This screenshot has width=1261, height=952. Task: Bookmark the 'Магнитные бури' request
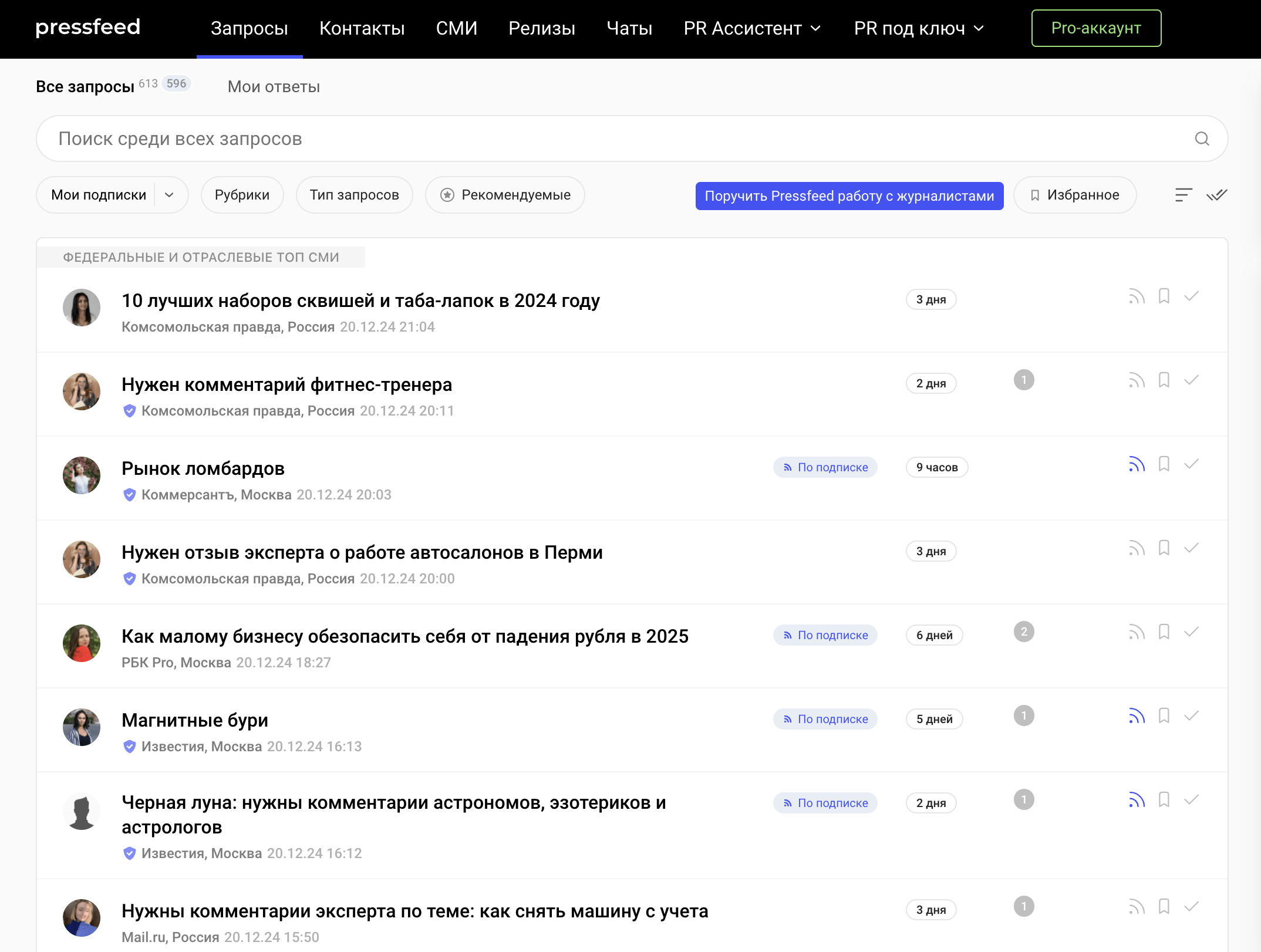[1164, 716]
